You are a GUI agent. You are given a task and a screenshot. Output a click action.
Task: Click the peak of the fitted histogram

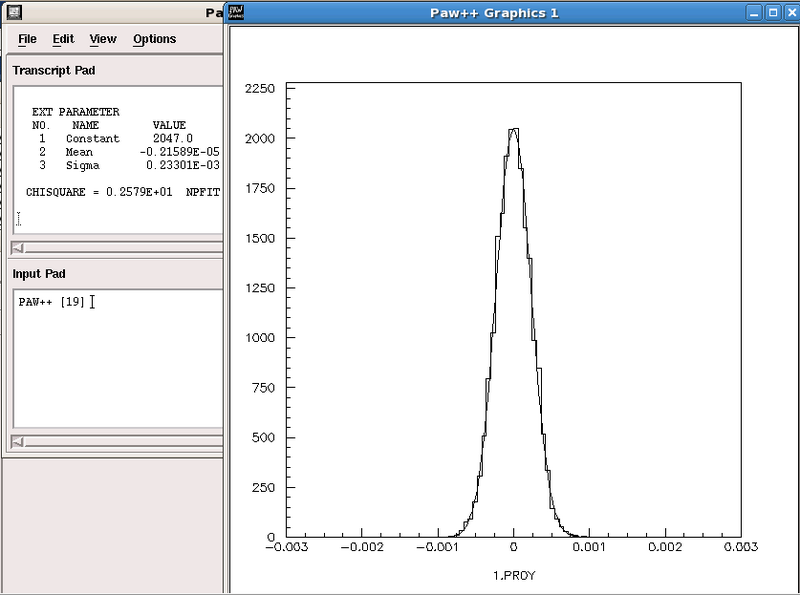pyautogui.click(x=513, y=130)
